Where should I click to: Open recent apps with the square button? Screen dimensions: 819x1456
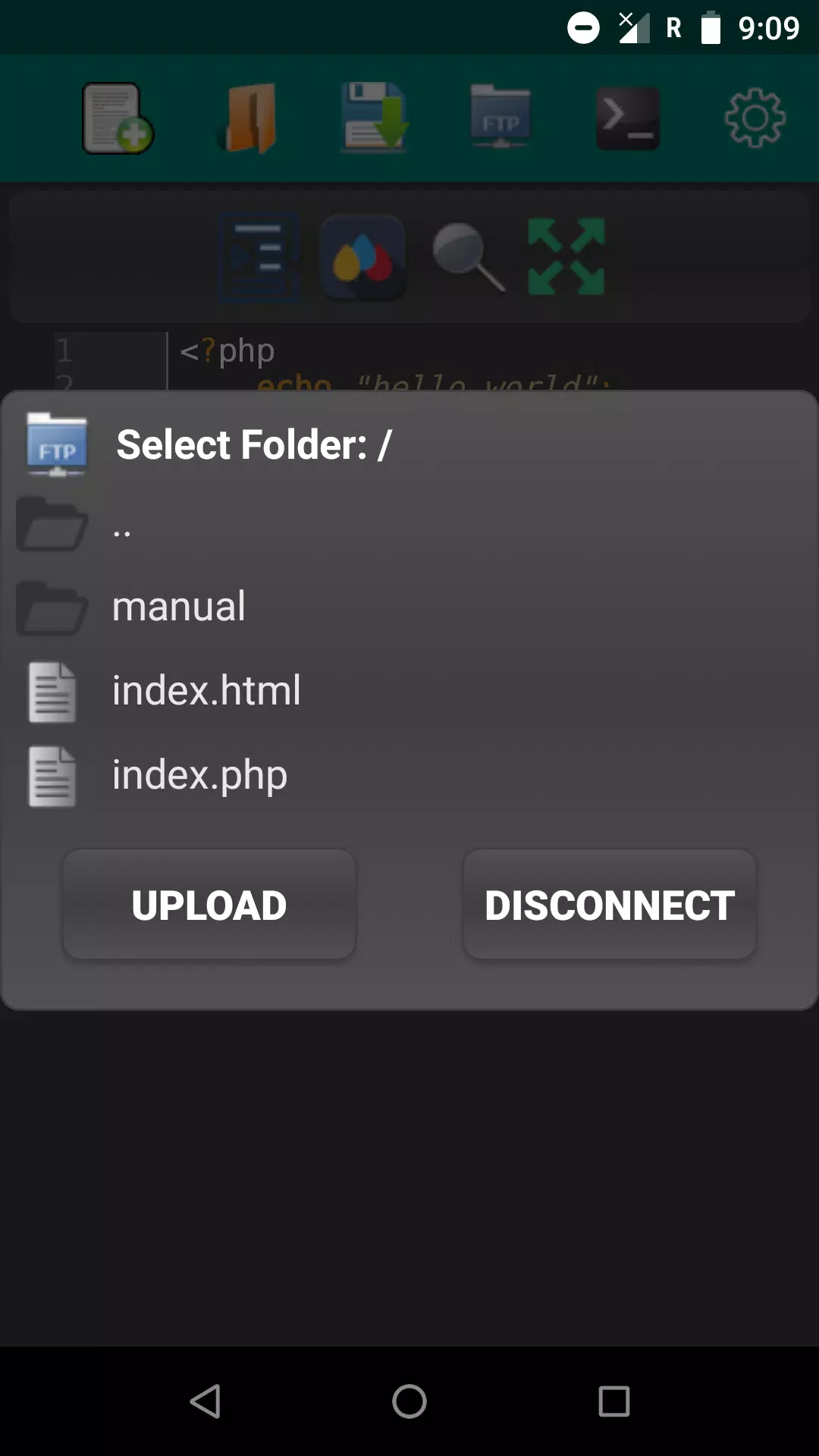point(614,1401)
